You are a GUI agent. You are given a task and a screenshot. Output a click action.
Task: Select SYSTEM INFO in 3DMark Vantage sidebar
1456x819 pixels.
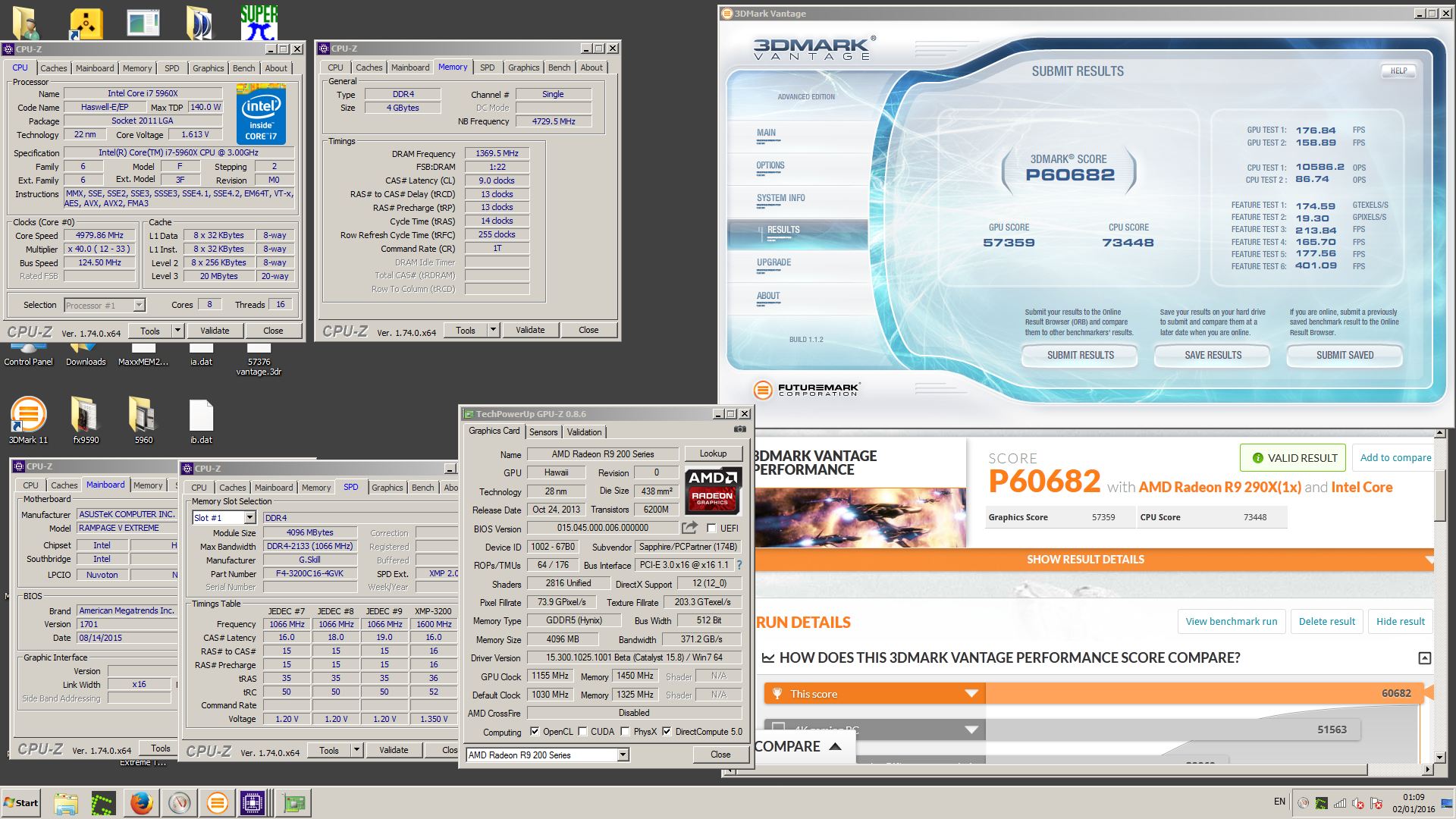point(781,198)
